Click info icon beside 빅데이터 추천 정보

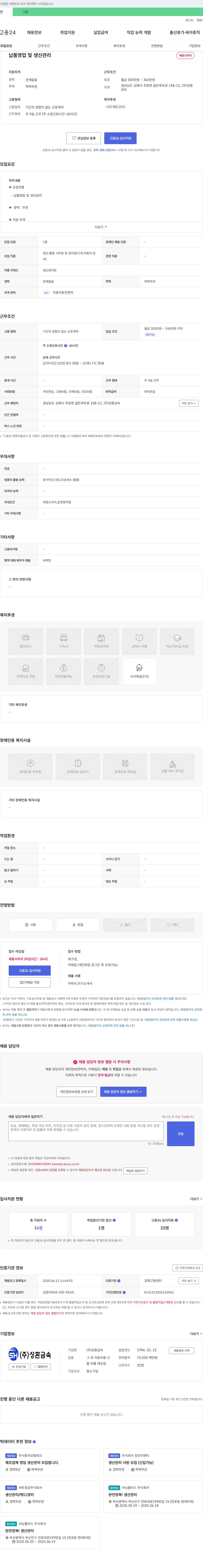[34, 1441]
